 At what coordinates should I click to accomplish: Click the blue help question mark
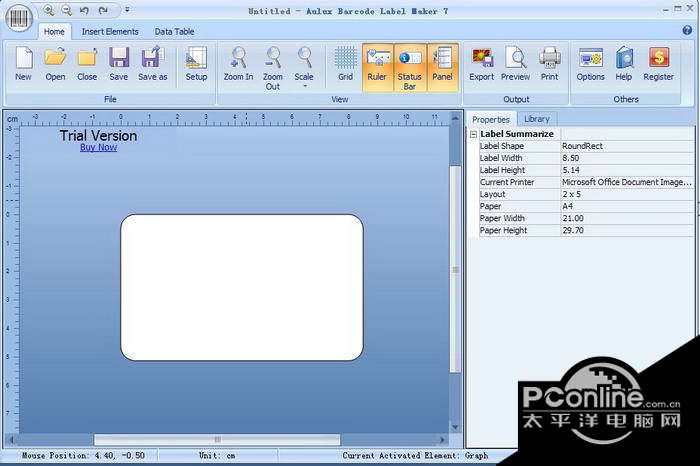[x=687, y=30]
